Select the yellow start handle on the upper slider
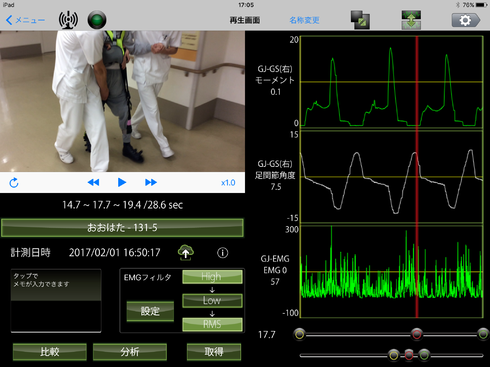The width and height of the screenshot is (490, 367). tap(299, 334)
